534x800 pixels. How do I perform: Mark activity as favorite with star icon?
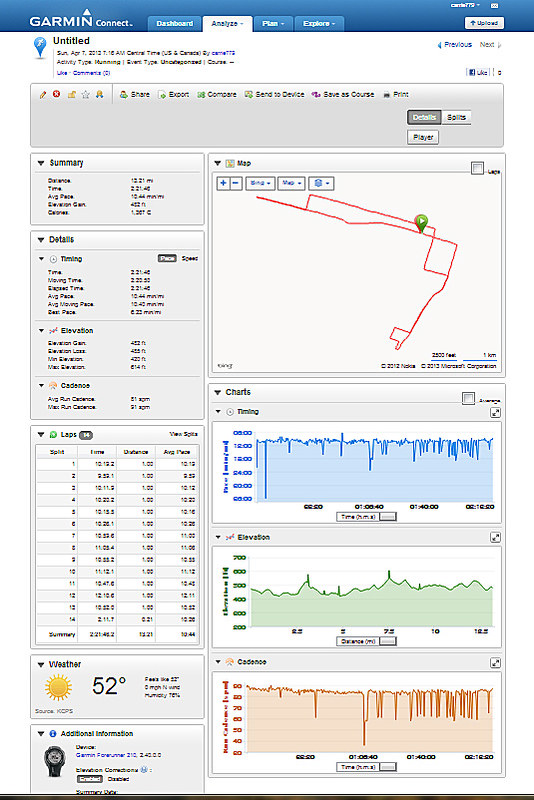coord(86,94)
